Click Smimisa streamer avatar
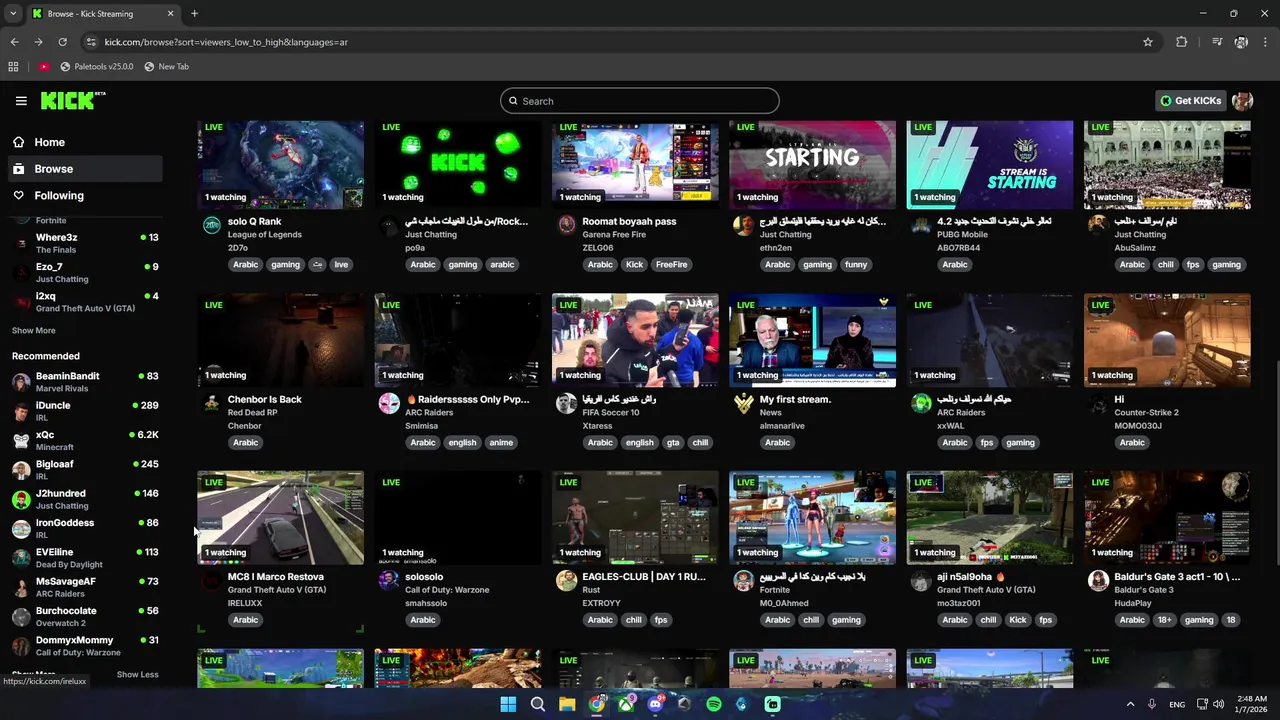The width and height of the screenshot is (1280, 720). click(389, 403)
